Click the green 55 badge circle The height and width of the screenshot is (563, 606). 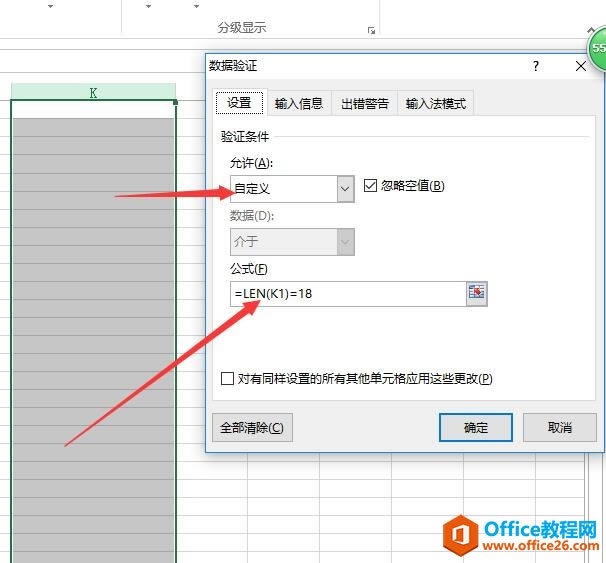click(x=597, y=49)
